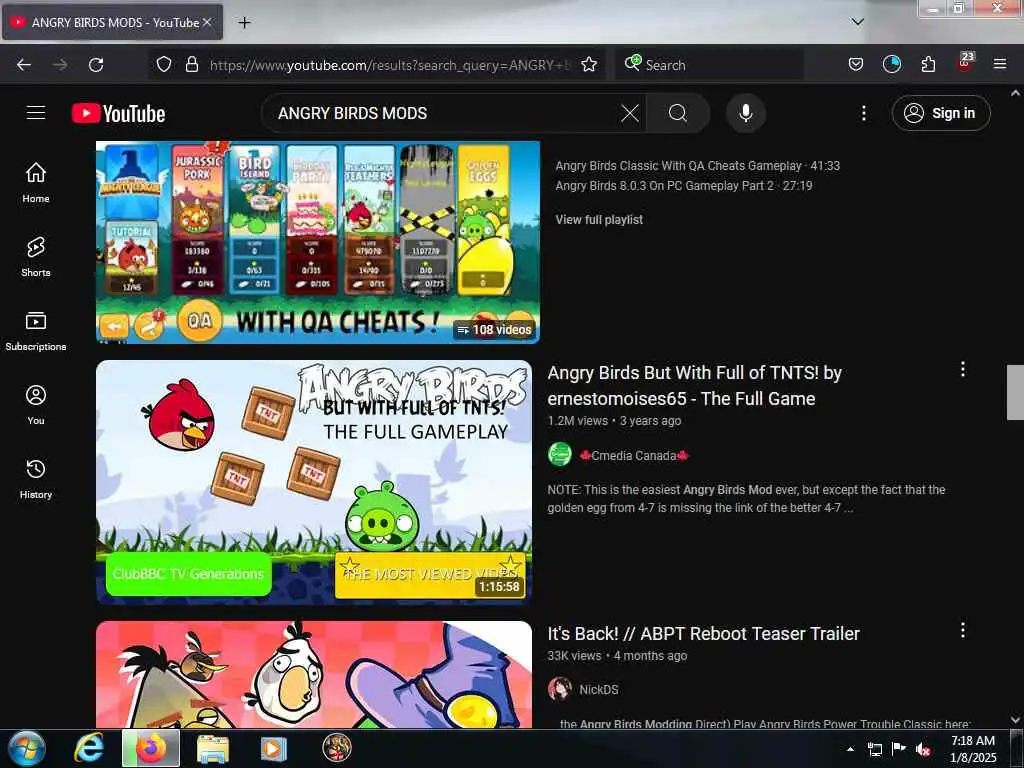Go back with the browser back arrow
The width and height of the screenshot is (1024, 768).
[24, 65]
